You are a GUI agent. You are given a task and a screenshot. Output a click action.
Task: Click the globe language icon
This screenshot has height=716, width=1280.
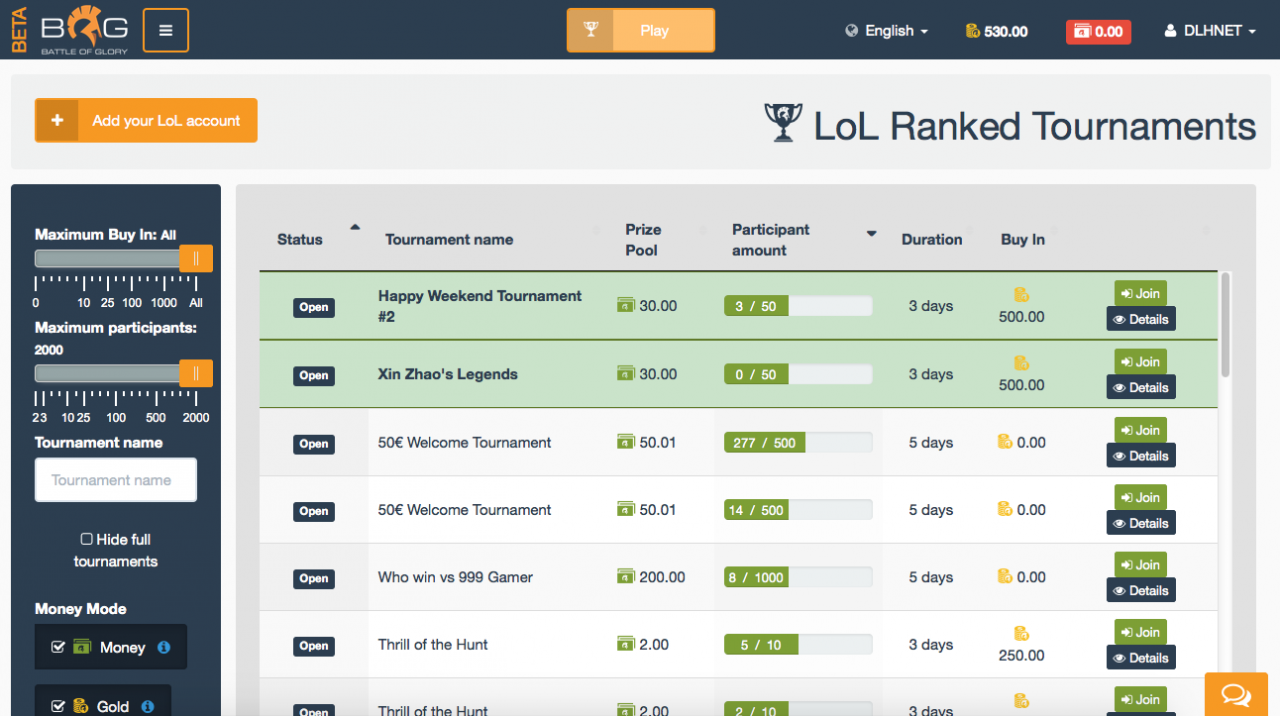click(852, 31)
